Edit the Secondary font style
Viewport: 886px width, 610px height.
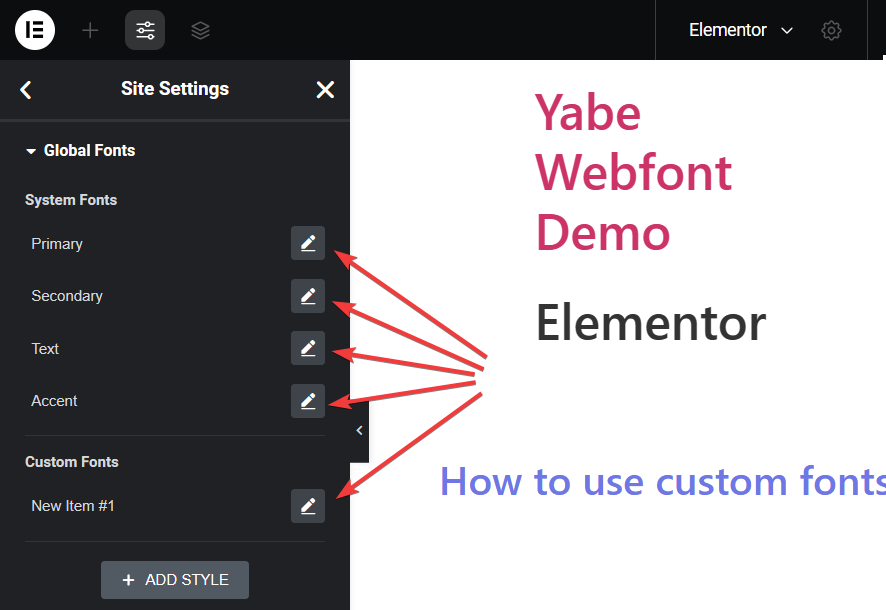308,296
